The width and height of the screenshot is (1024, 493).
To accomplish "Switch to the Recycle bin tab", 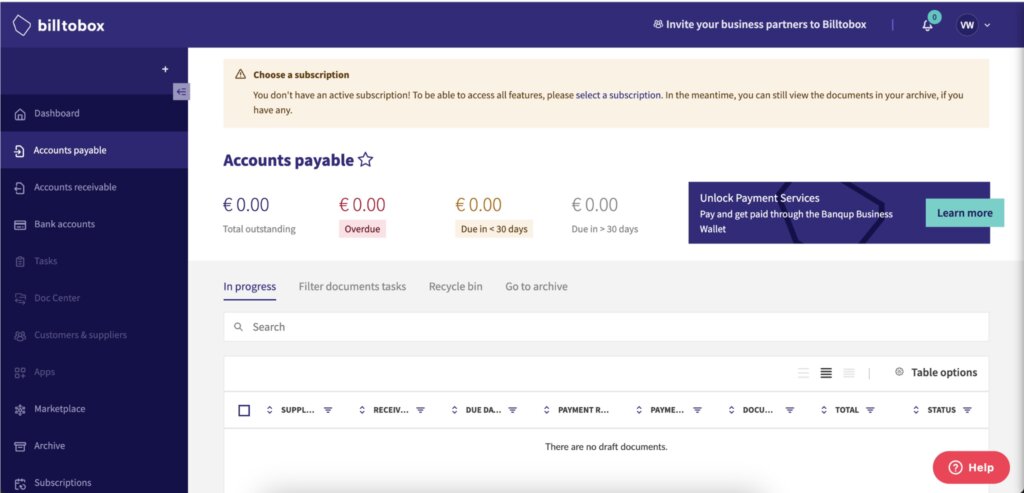I will 456,287.
